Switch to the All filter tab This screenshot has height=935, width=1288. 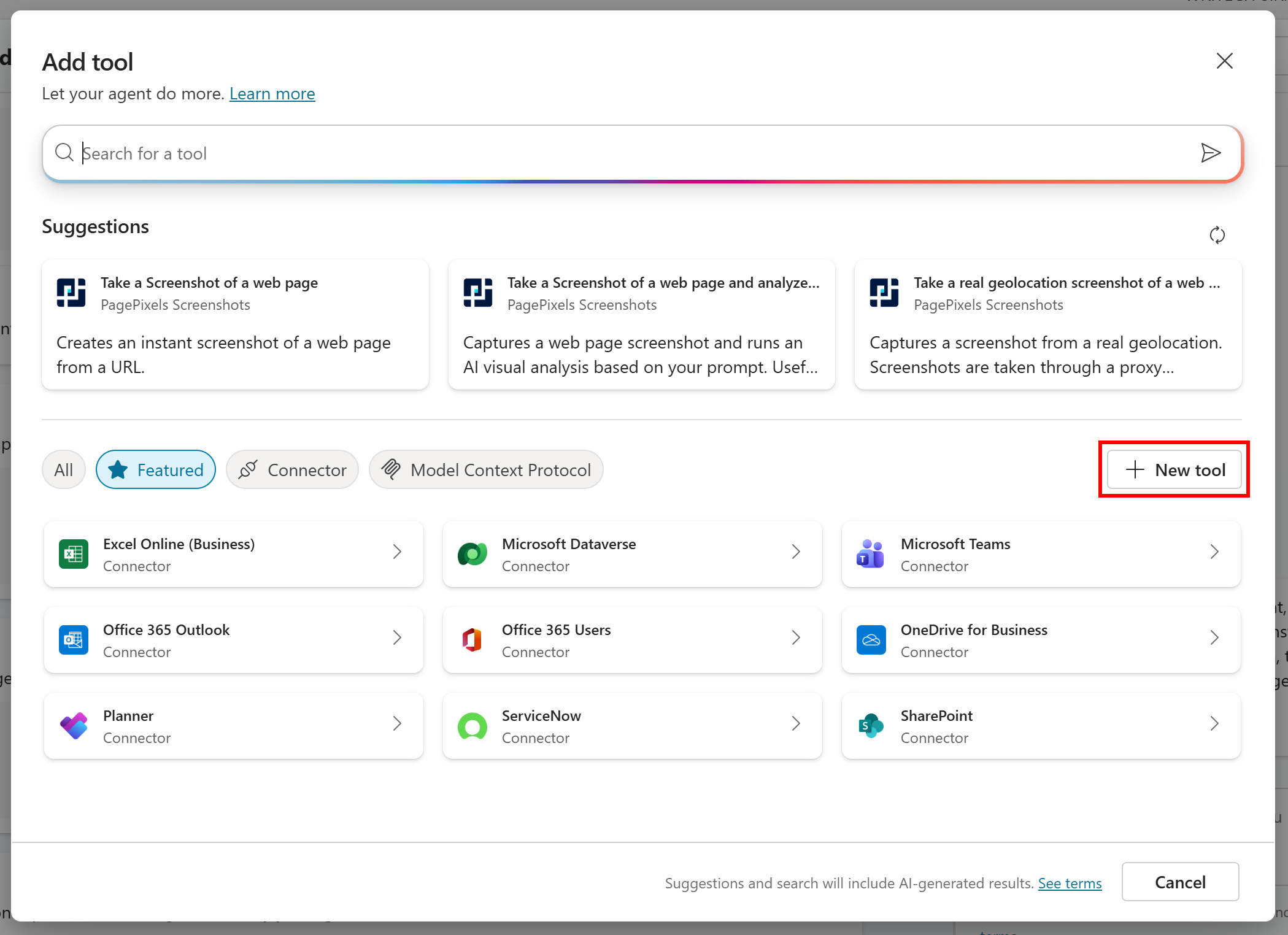pos(63,469)
